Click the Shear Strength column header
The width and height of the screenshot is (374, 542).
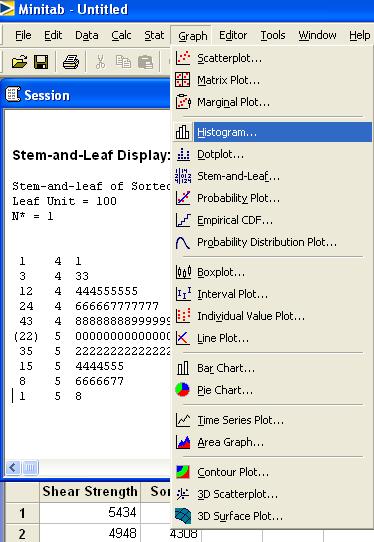click(90, 492)
